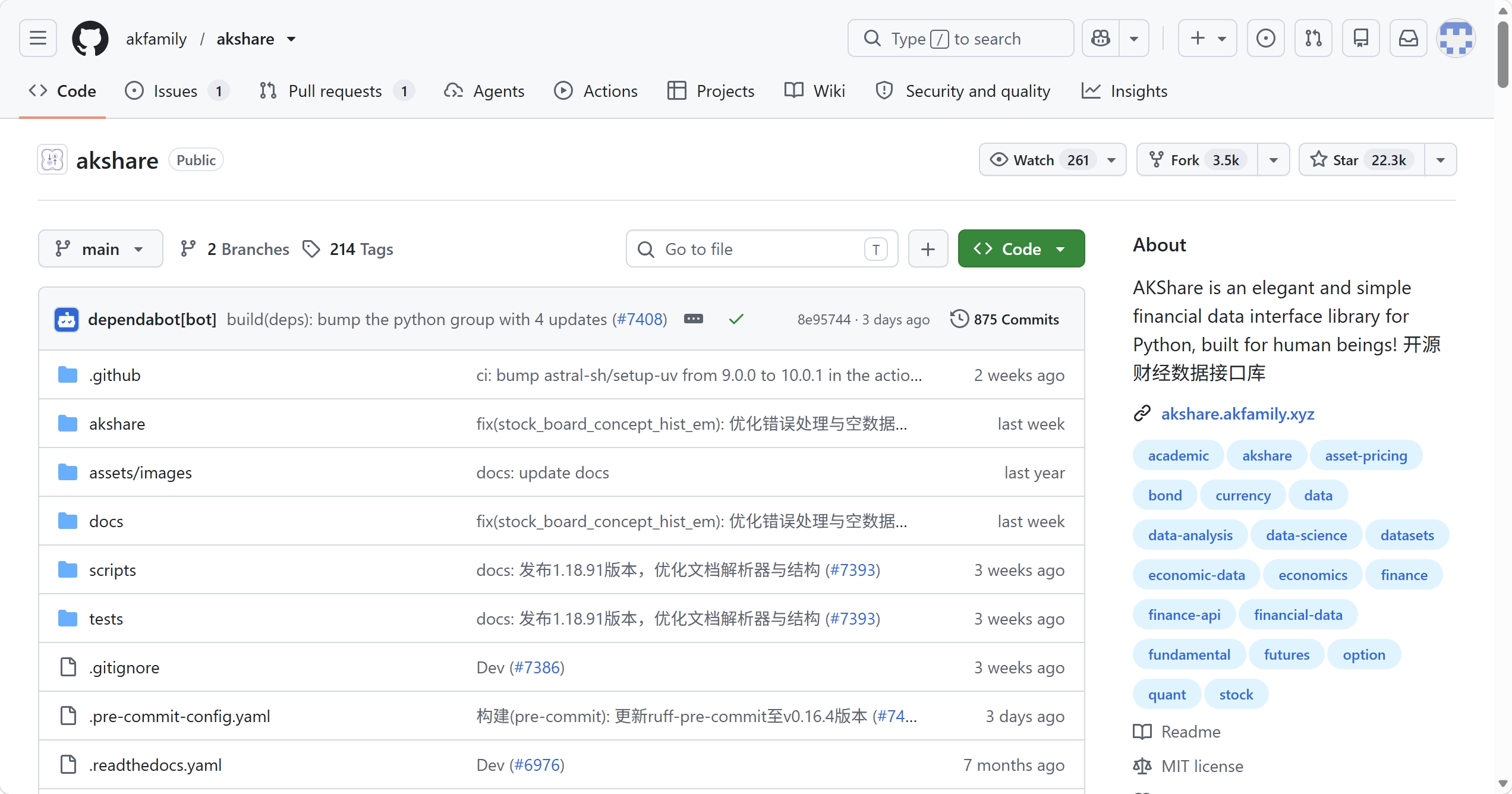
Task: Open the repository switcher dropdown caret
Action: [x=291, y=39]
